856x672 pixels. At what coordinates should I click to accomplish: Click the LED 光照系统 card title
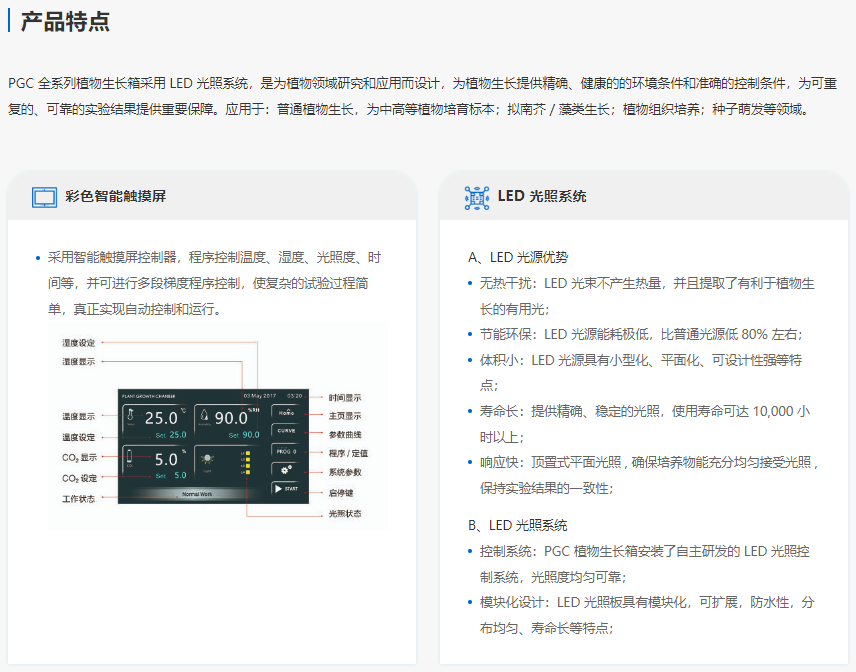pyautogui.click(x=542, y=197)
